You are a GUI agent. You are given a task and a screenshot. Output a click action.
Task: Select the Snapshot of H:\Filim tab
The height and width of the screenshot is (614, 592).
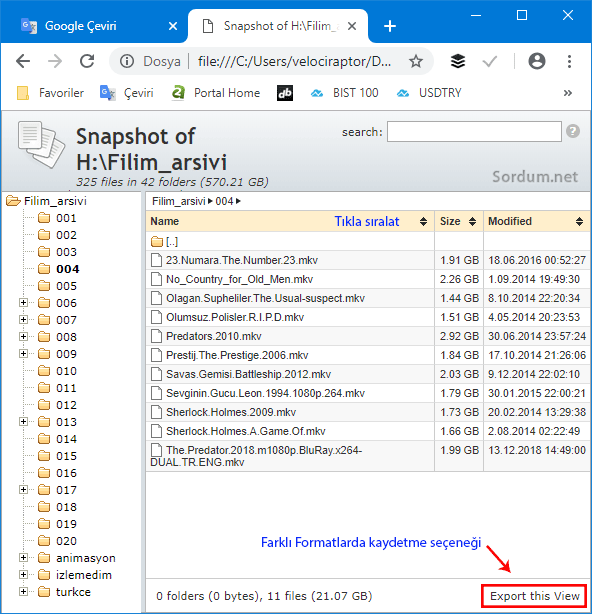[278, 26]
